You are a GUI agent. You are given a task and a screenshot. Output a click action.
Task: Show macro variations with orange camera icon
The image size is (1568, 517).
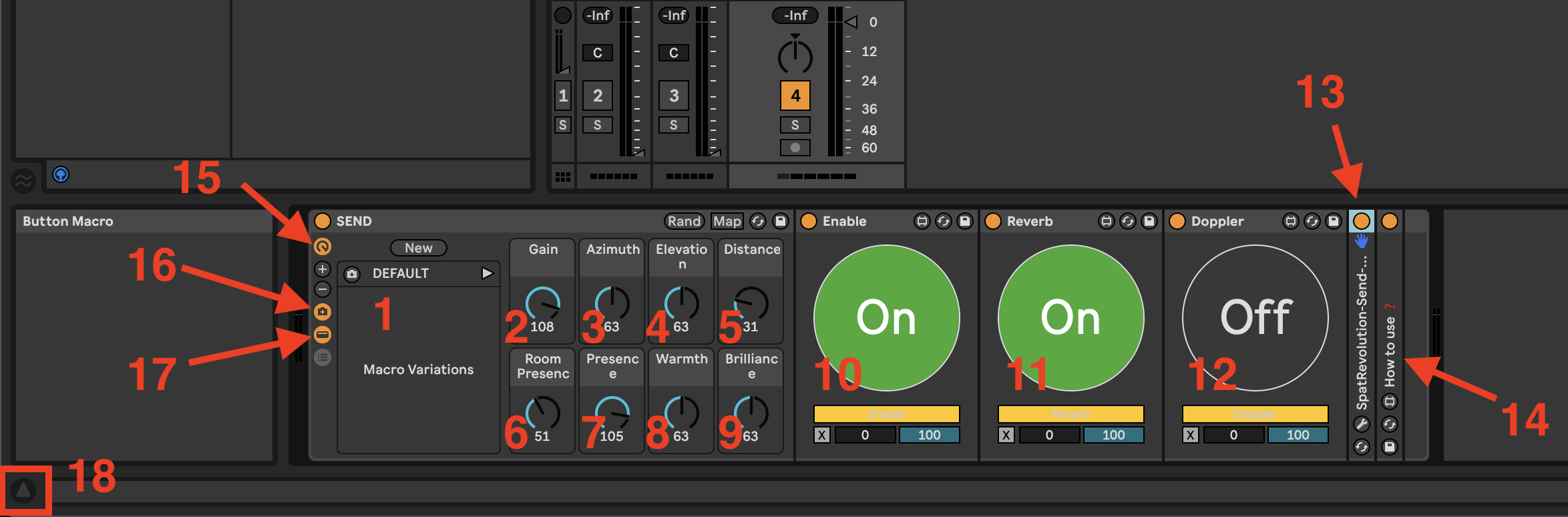(x=323, y=312)
